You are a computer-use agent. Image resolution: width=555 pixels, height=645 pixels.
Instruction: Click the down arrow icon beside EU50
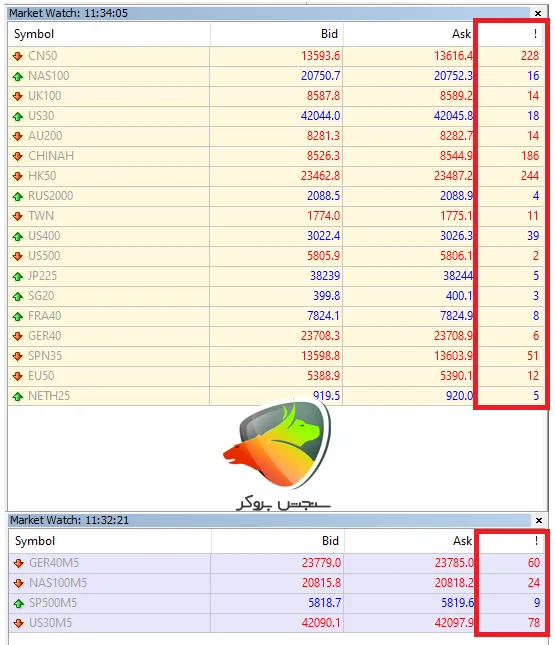tap(18, 376)
